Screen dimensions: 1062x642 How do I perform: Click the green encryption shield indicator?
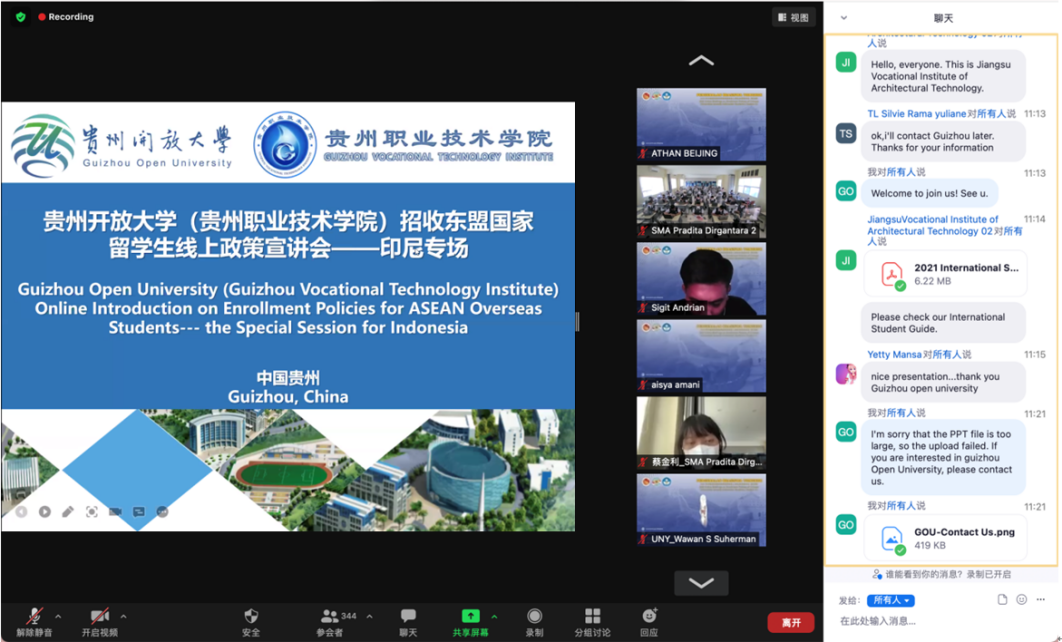coord(20,17)
